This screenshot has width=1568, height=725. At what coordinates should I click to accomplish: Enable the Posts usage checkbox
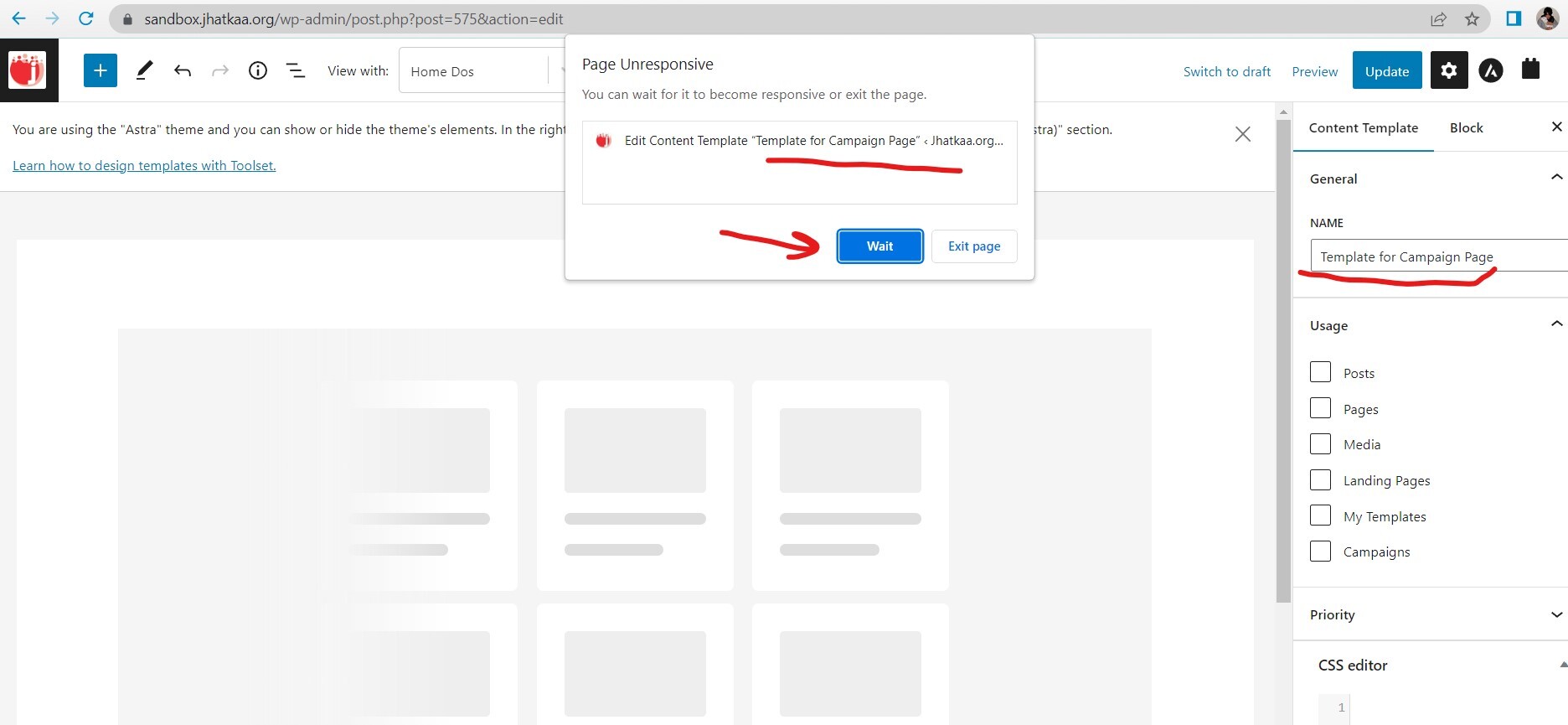[1320, 372]
